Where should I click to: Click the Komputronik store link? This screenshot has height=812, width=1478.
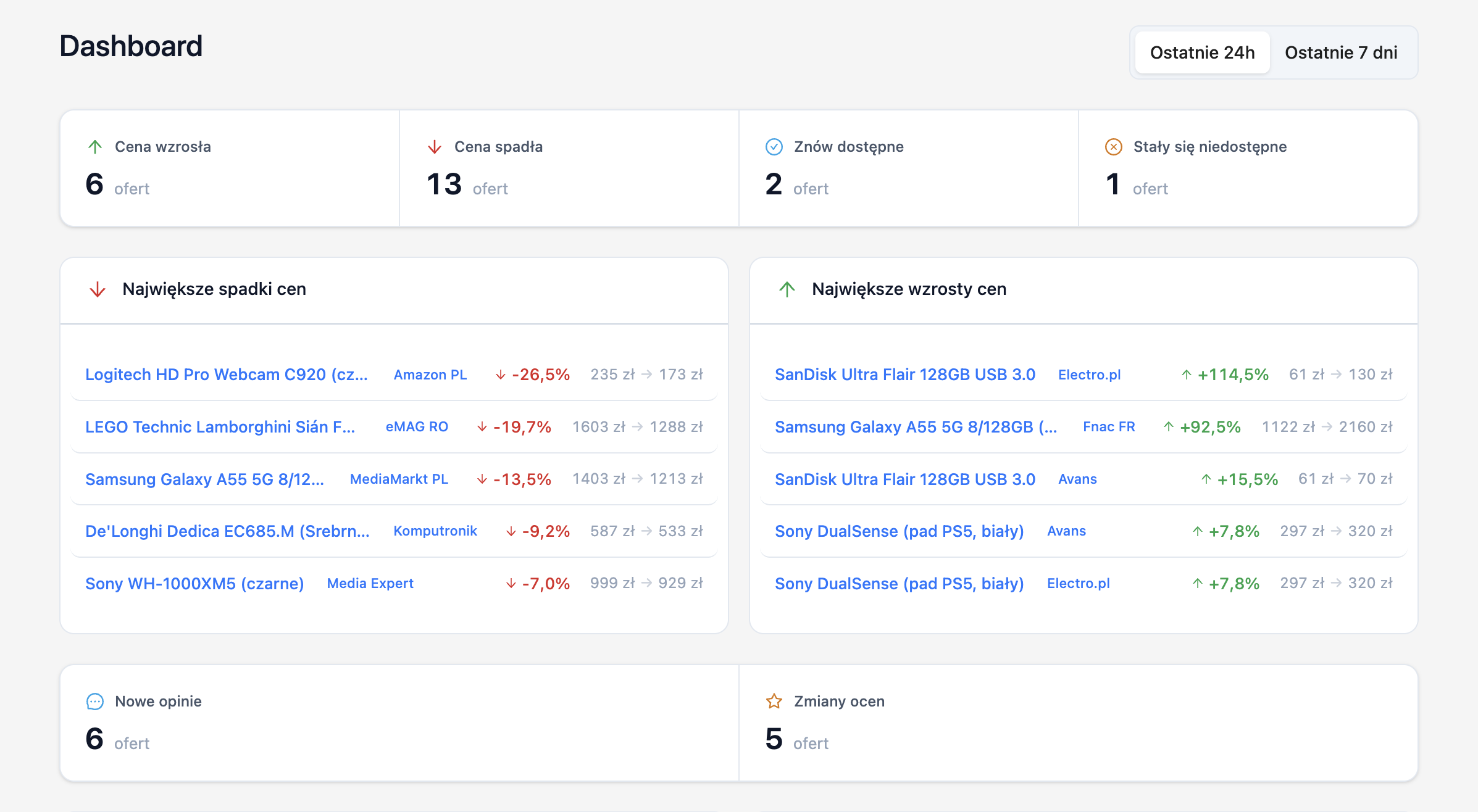click(435, 531)
